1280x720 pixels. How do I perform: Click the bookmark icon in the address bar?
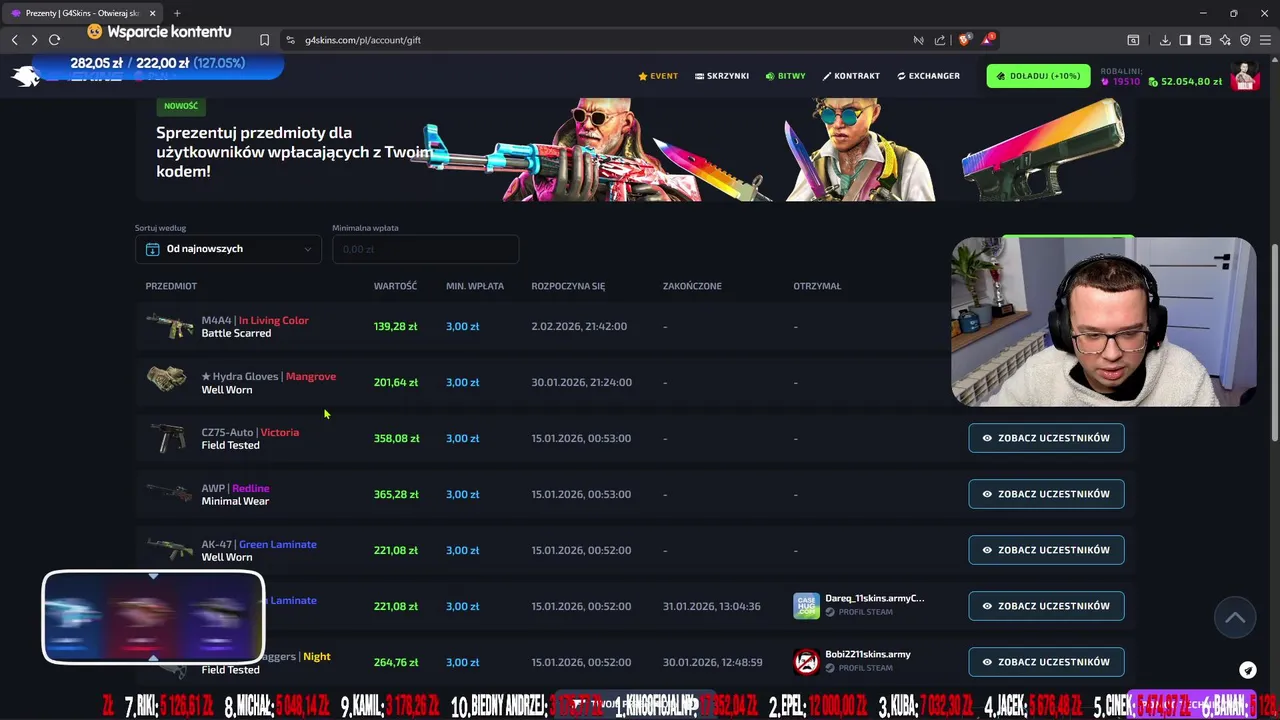(264, 40)
